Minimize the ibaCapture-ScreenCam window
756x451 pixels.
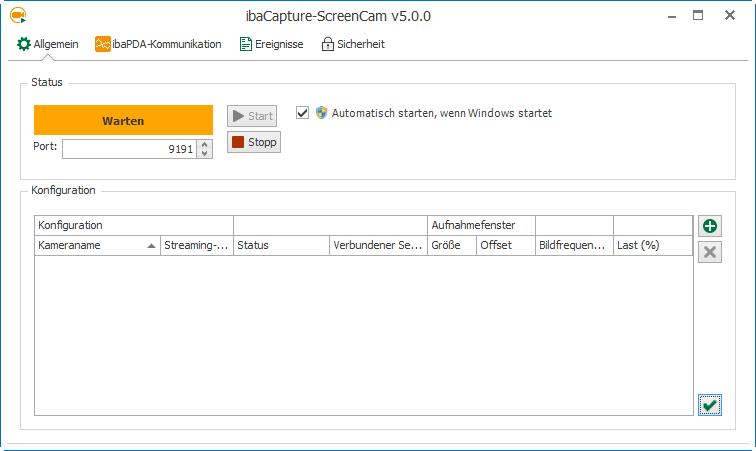(x=672, y=16)
